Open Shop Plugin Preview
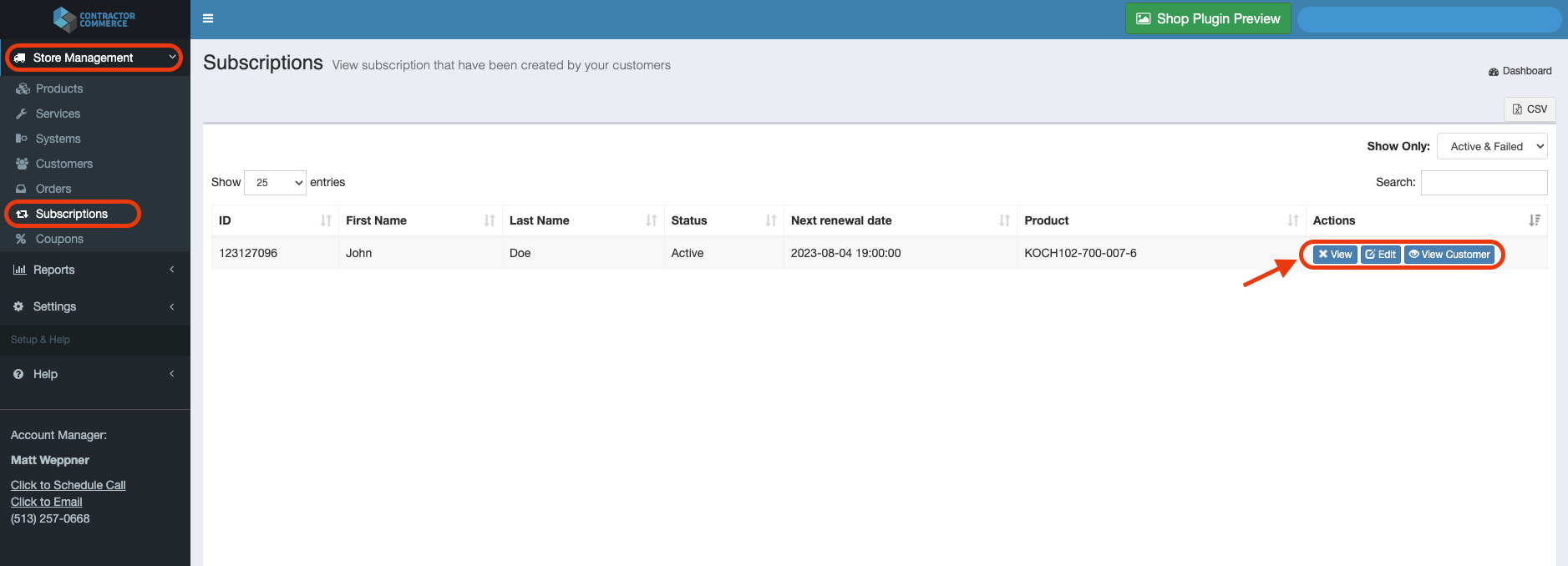The image size is (1568, 566). coord(1208,18)
